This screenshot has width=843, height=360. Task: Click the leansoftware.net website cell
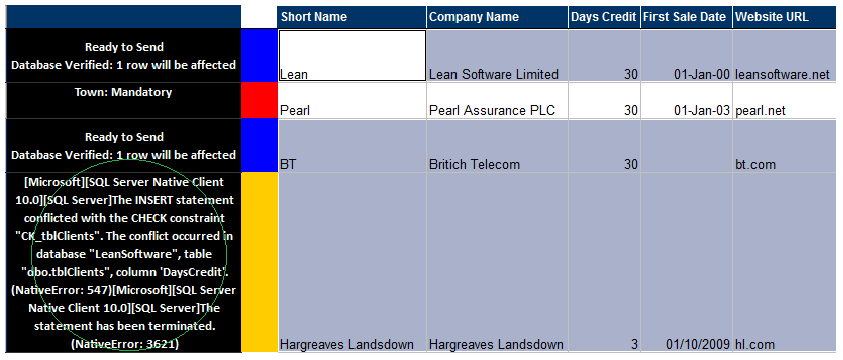(787, 55)
